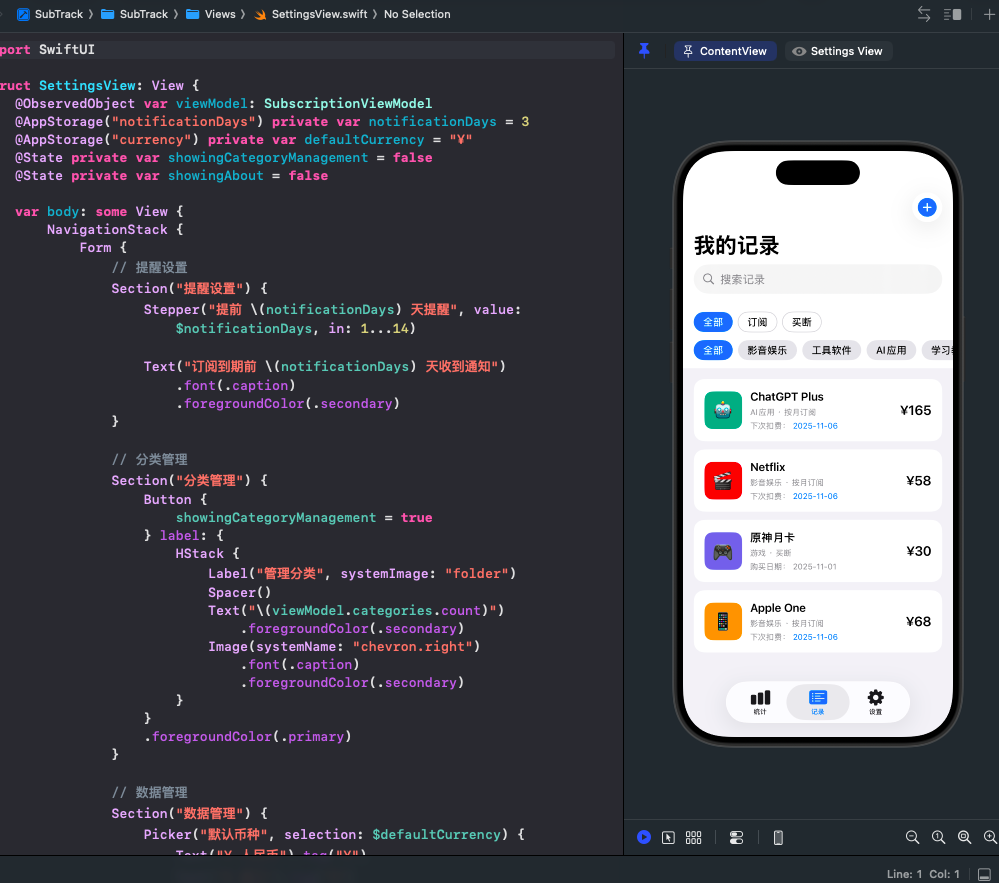The image size is (999, 883).
Task: Toggle the editor options minimap button
Action: [953, 14]
